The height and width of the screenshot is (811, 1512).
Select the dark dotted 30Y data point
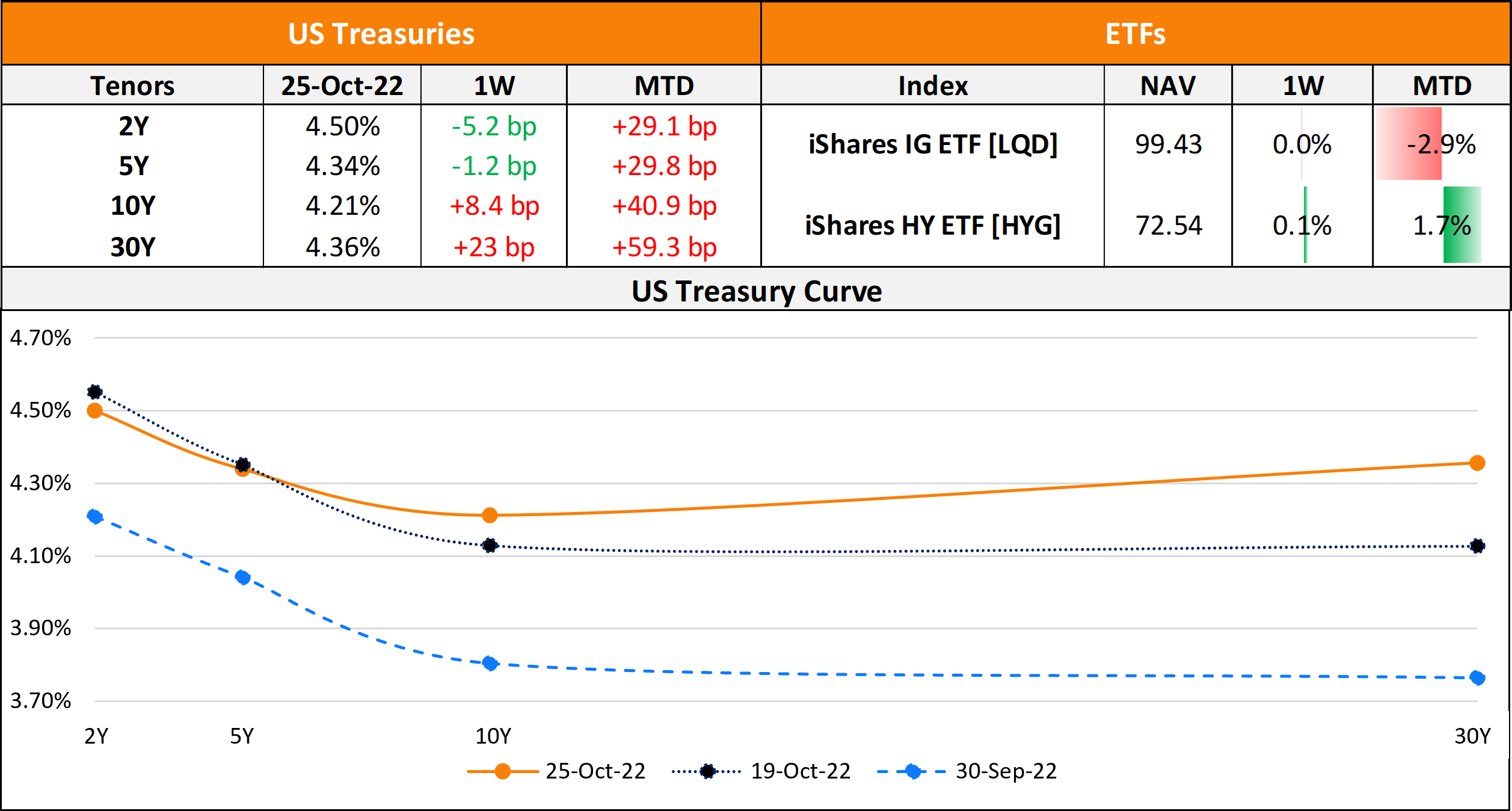click(1477, 546)
